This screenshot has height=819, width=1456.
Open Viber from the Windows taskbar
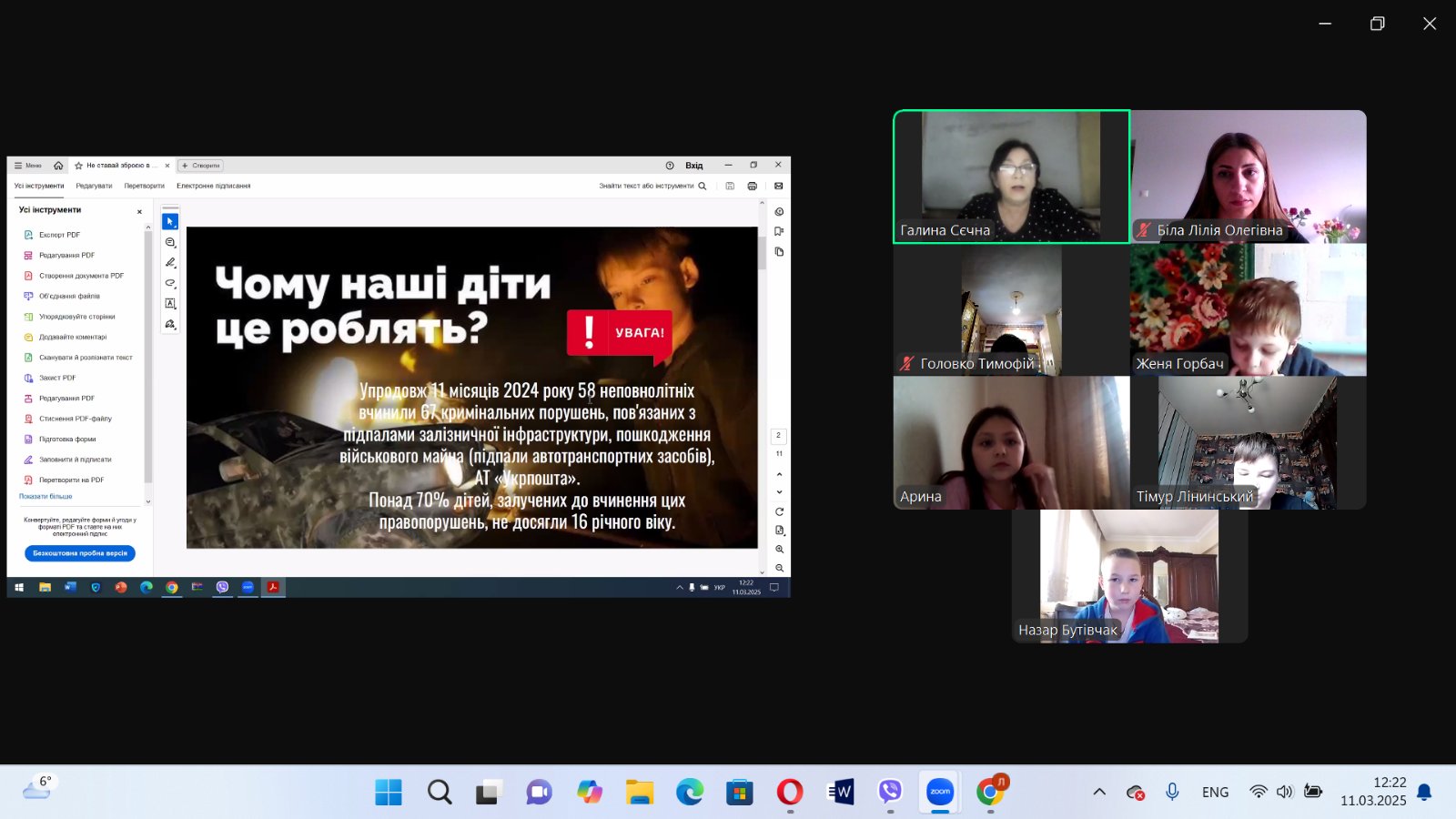click(x=890, y=792)
